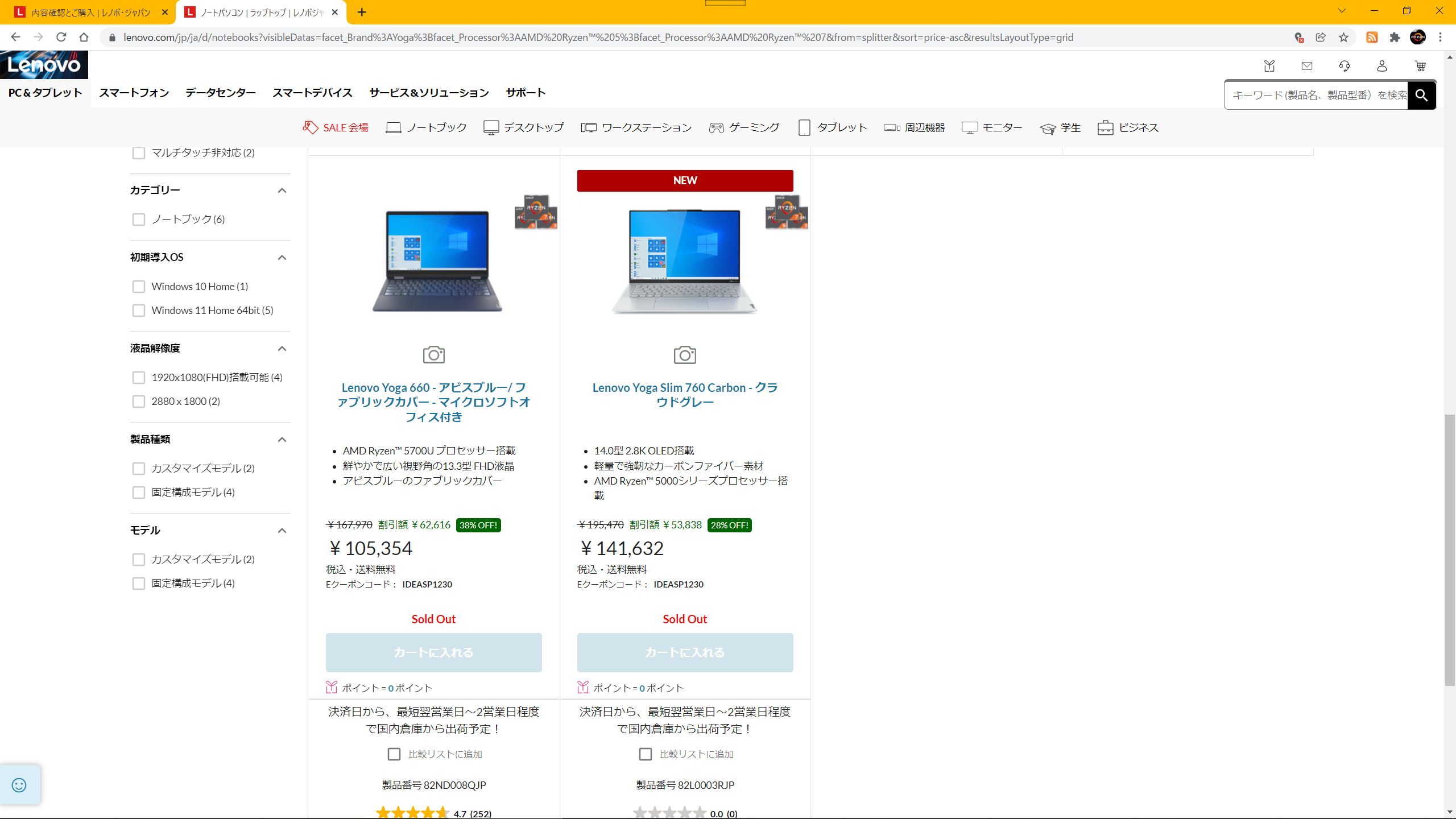1456x819 pixels.
Task: Open the browser tab search chevron
Action: 1342,11
